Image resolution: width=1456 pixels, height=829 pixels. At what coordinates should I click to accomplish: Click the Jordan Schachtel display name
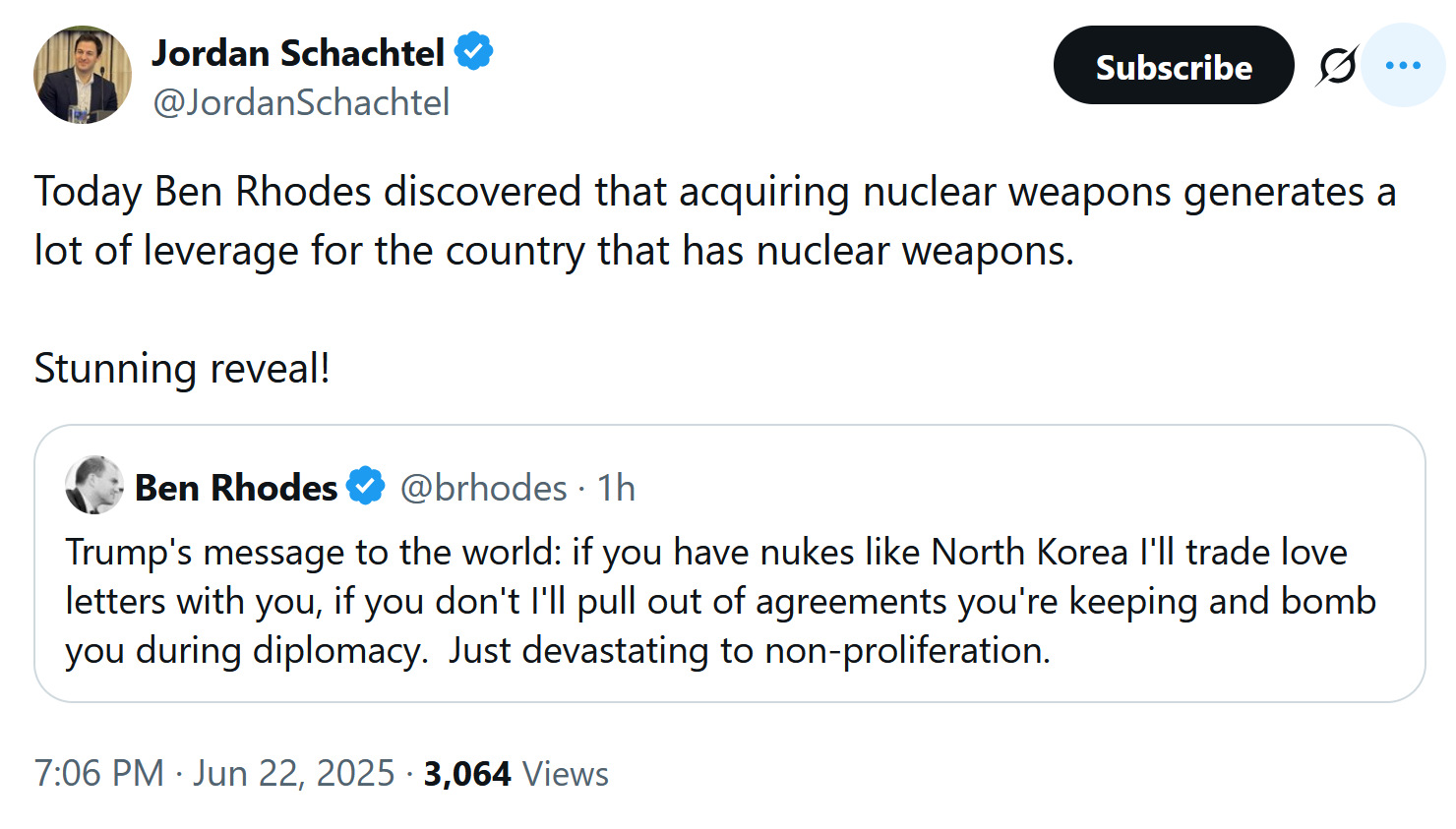298,53
